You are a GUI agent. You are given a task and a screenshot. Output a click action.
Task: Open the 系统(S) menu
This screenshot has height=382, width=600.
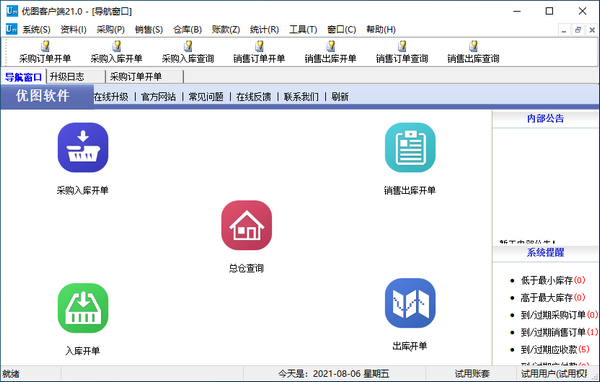tap(36, 29)
